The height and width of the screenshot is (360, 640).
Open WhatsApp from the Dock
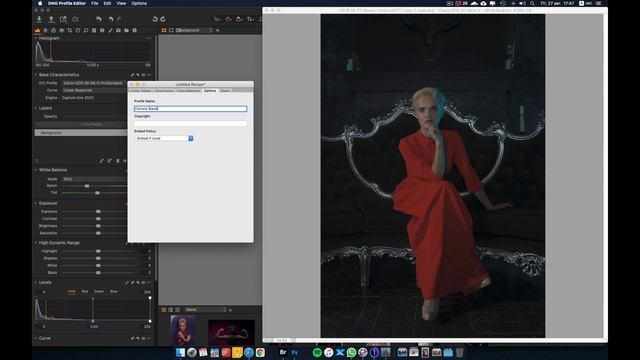pyautogui.click(x=351, y=352)
